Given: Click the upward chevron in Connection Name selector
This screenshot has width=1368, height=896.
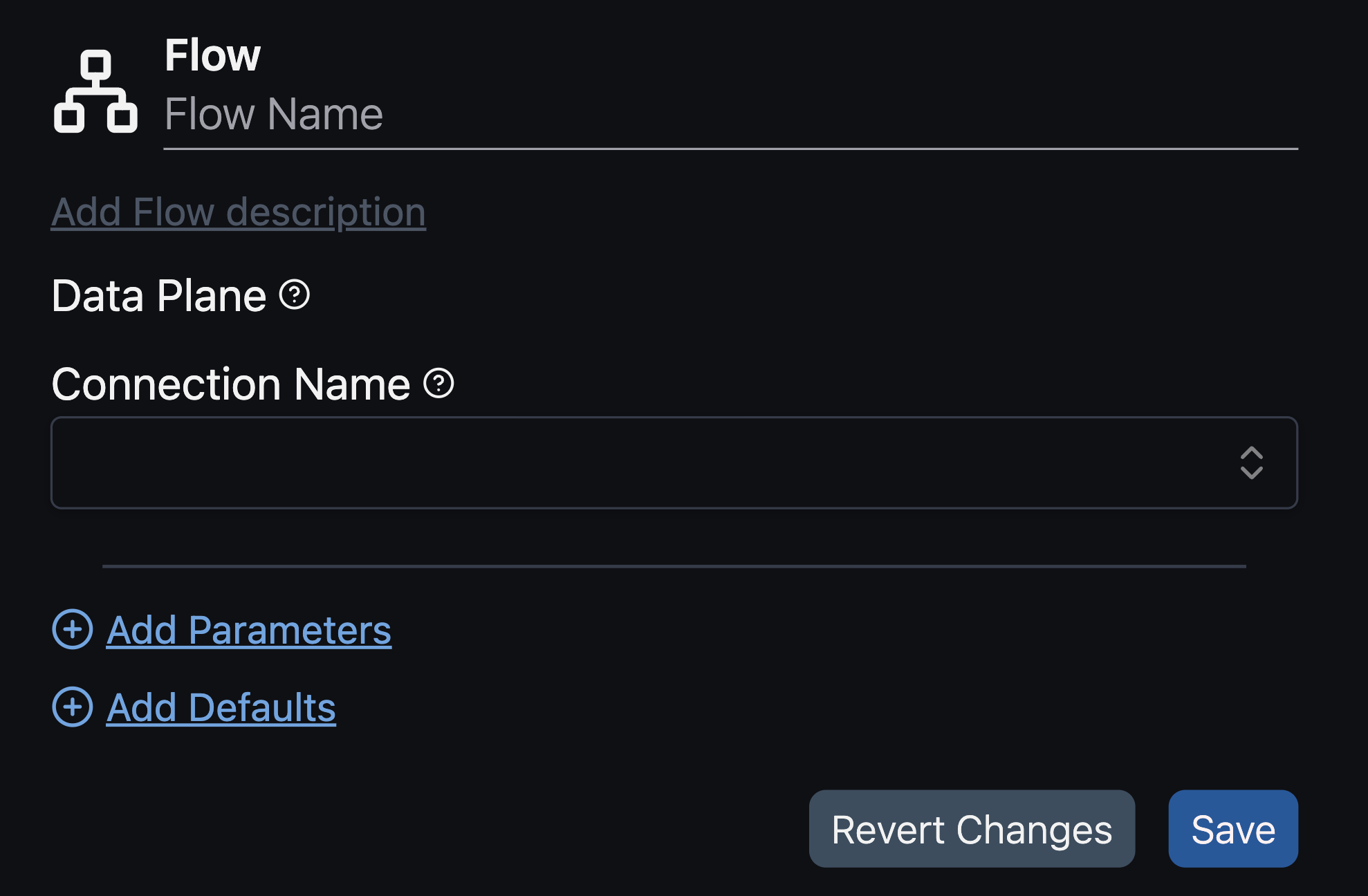Looking at the screenshot, I should click(x=1251, y=453).
